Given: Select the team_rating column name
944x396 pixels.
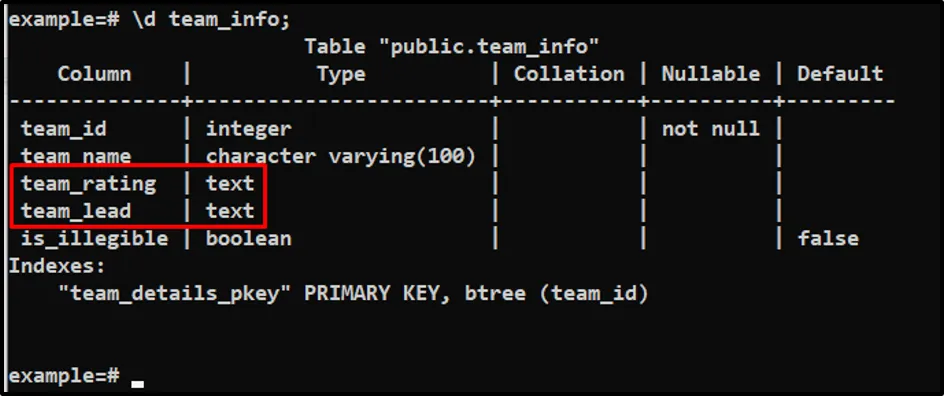Looking at the screenshot, I should (88, 184).
